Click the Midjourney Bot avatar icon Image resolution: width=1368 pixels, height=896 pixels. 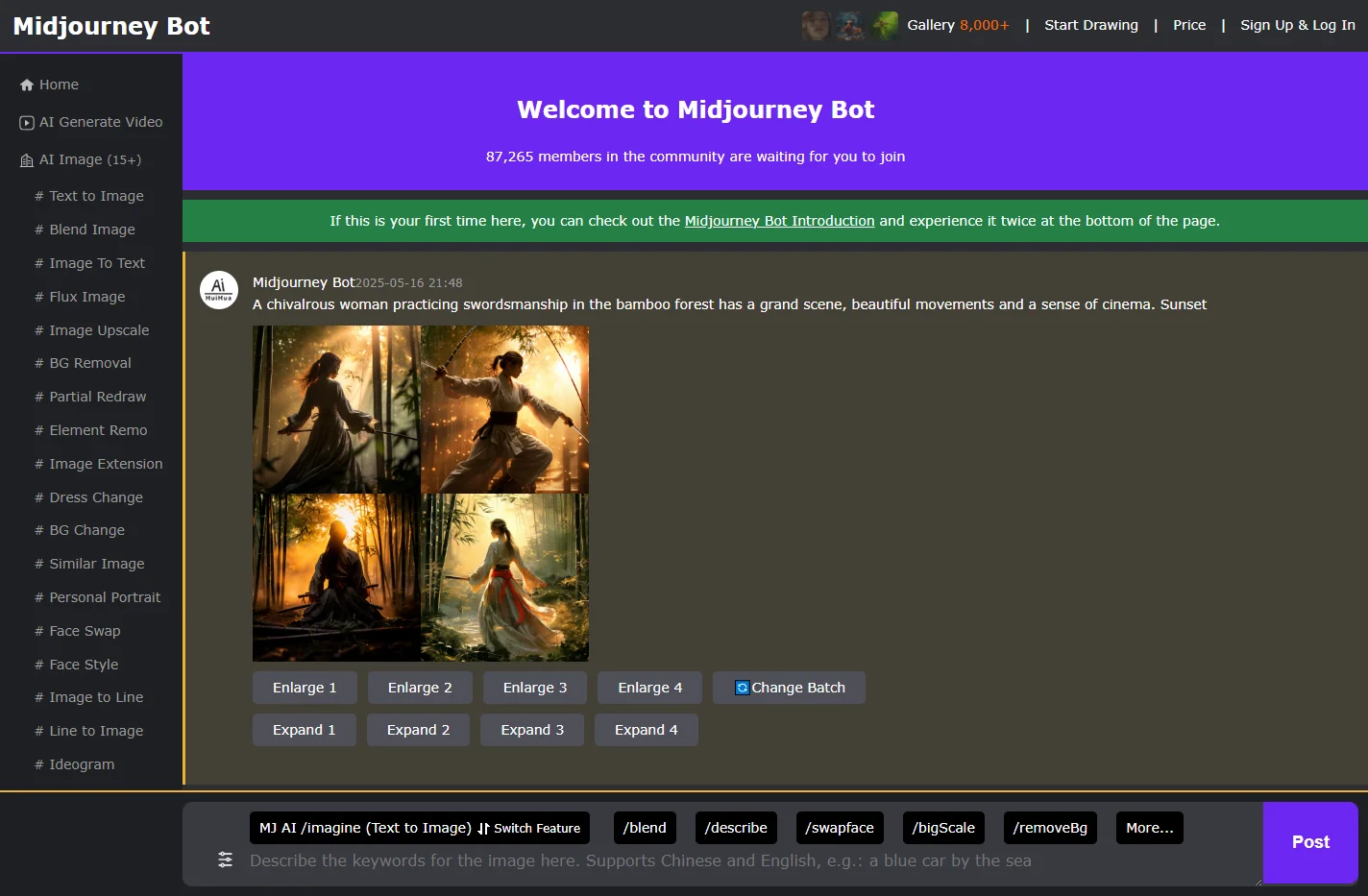[219, 290]
